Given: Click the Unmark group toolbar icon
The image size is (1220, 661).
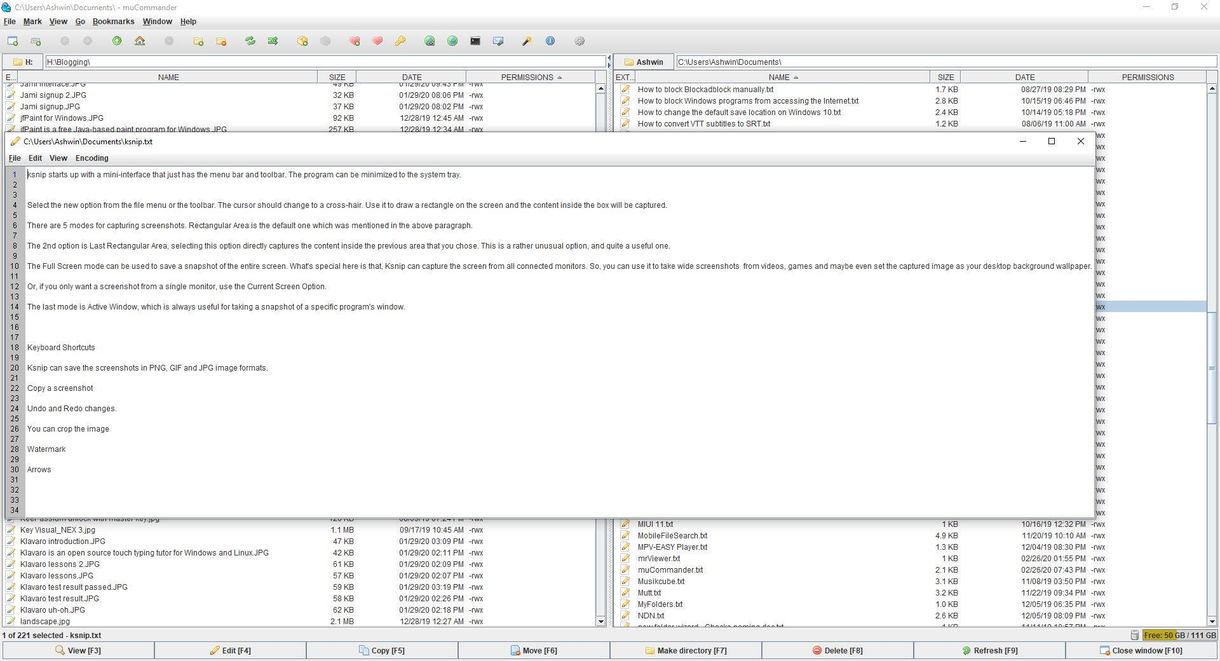Looking at the screenshot, I should tap(221, 41).
